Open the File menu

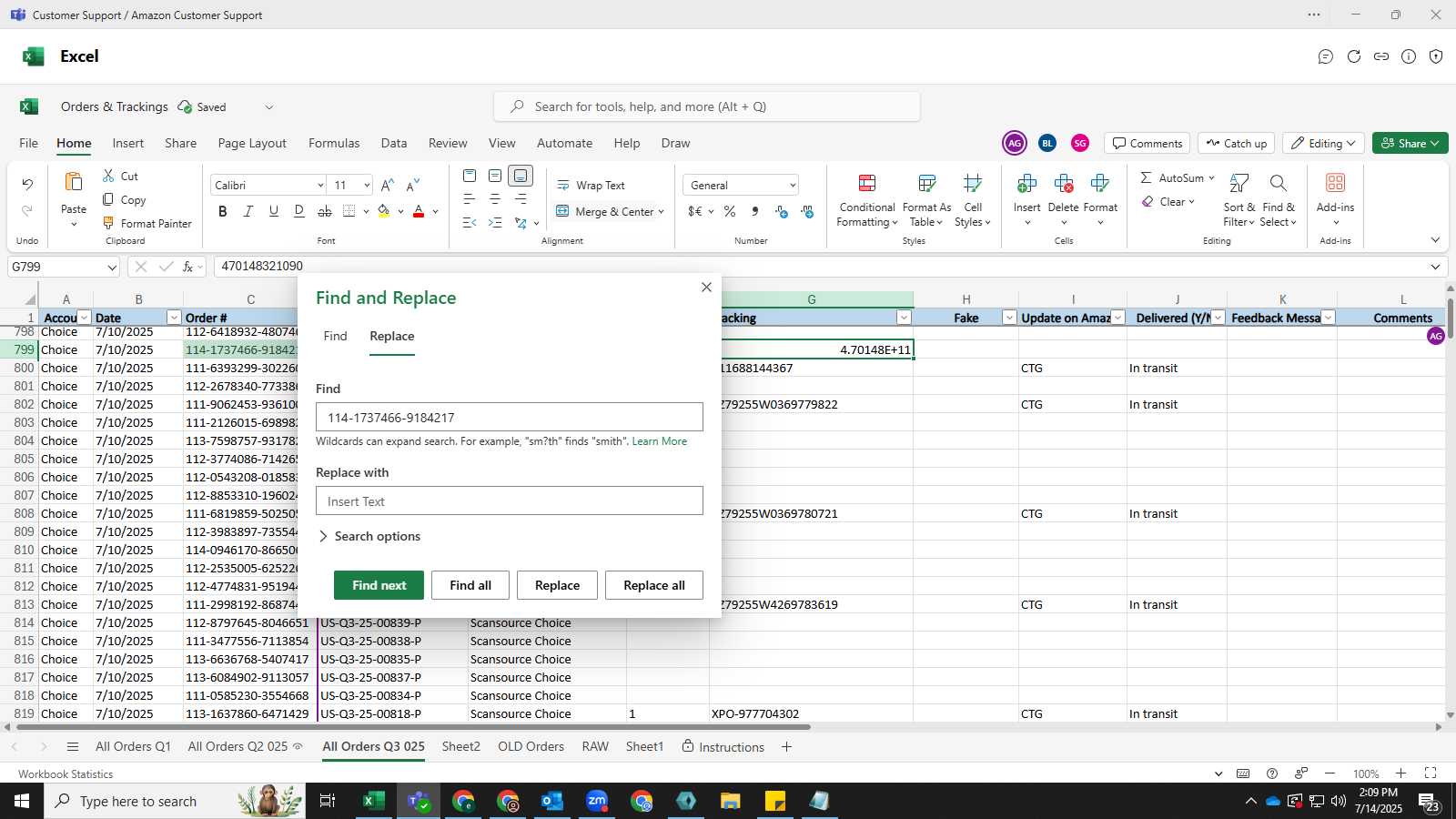click(x=29, y=143)
